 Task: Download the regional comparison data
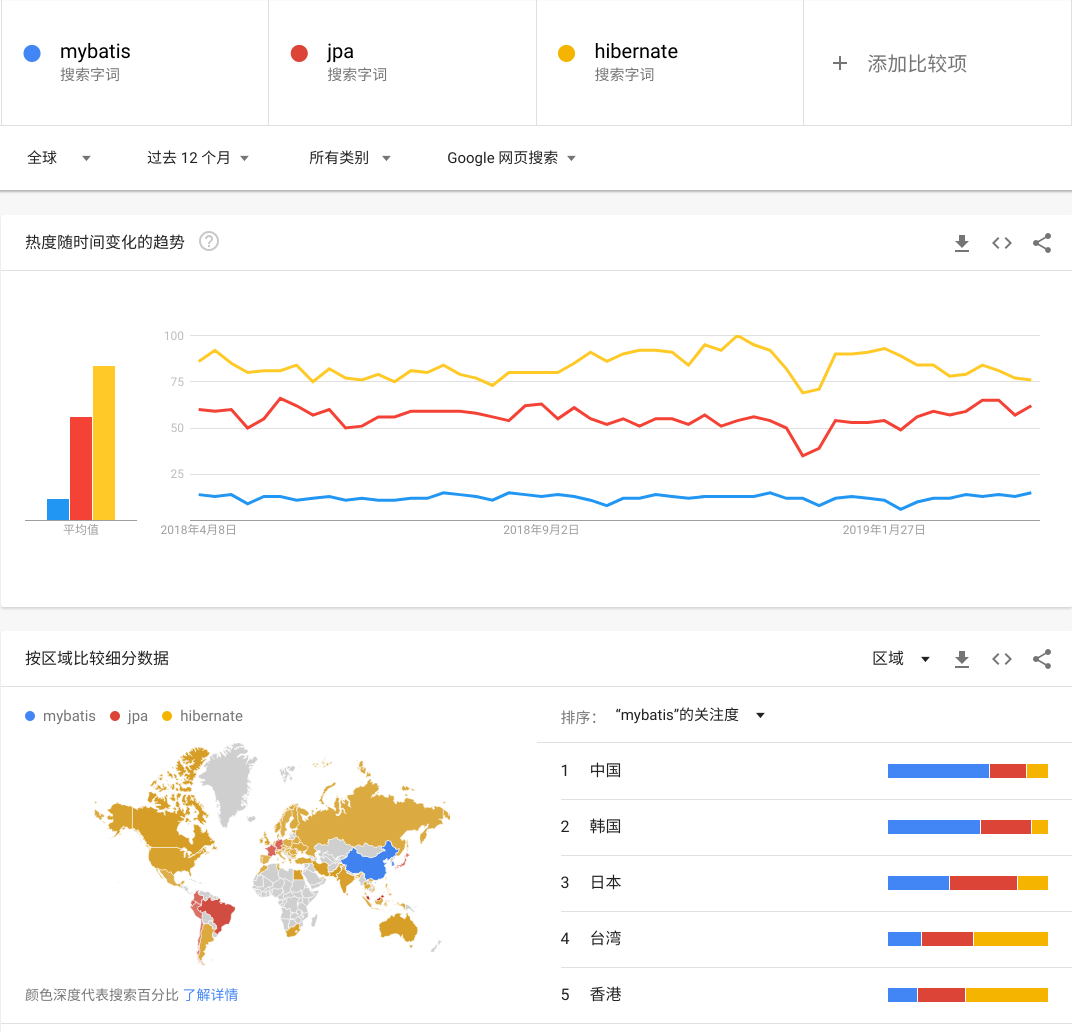(x=961, y=658)
